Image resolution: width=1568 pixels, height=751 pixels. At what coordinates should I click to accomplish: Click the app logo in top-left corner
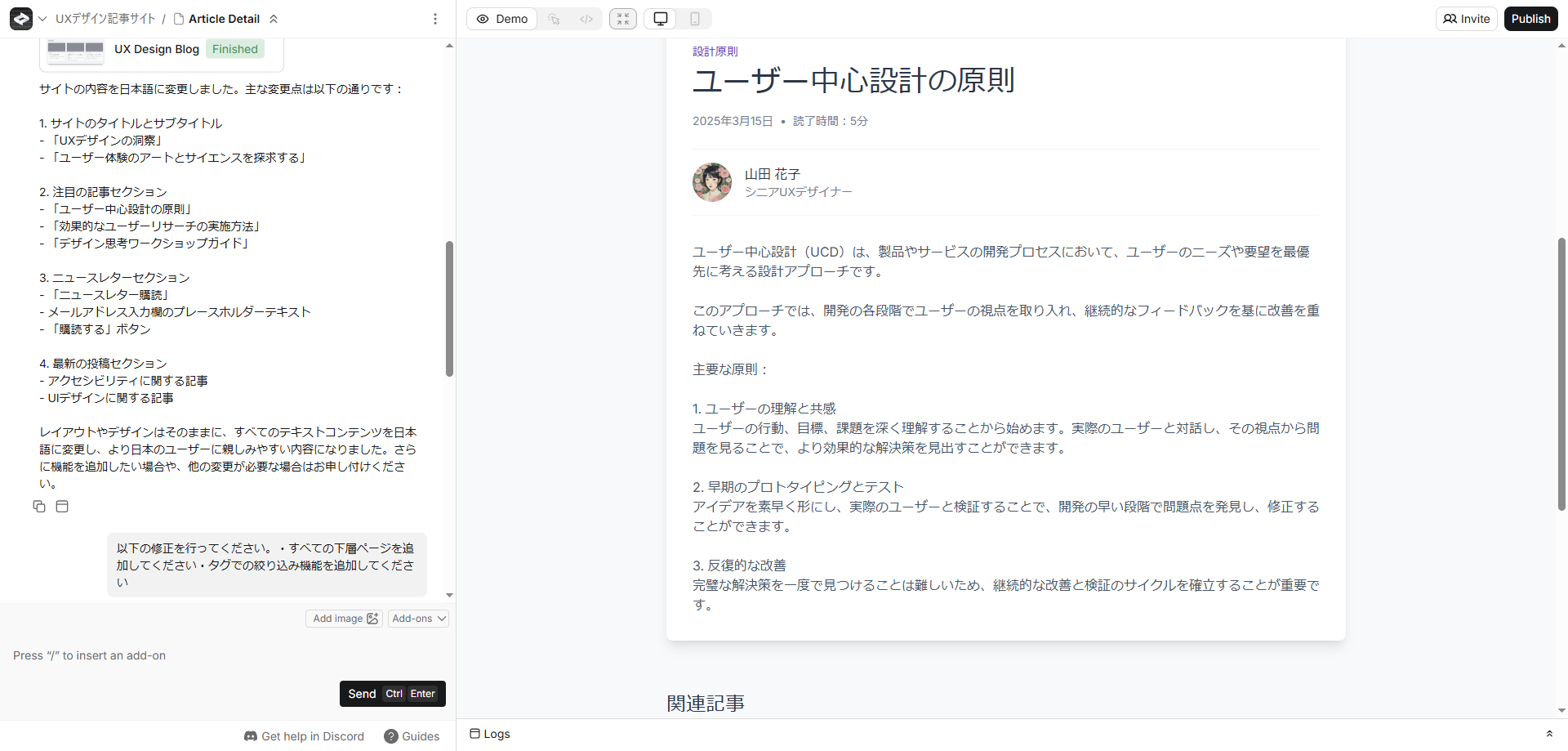[x=21, y=19]
